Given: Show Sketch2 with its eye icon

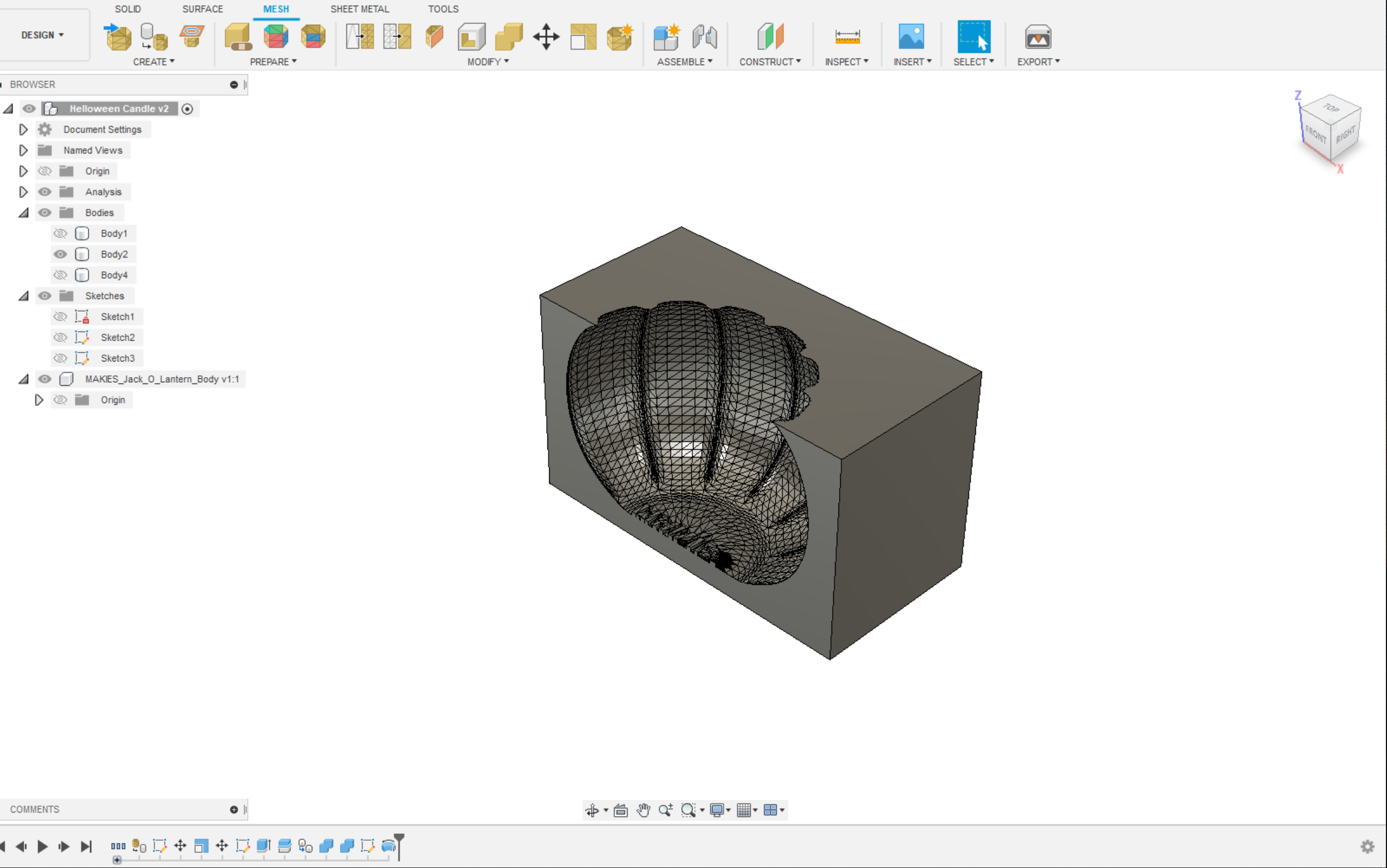Looking at the screenshot, I should (60, 337).
